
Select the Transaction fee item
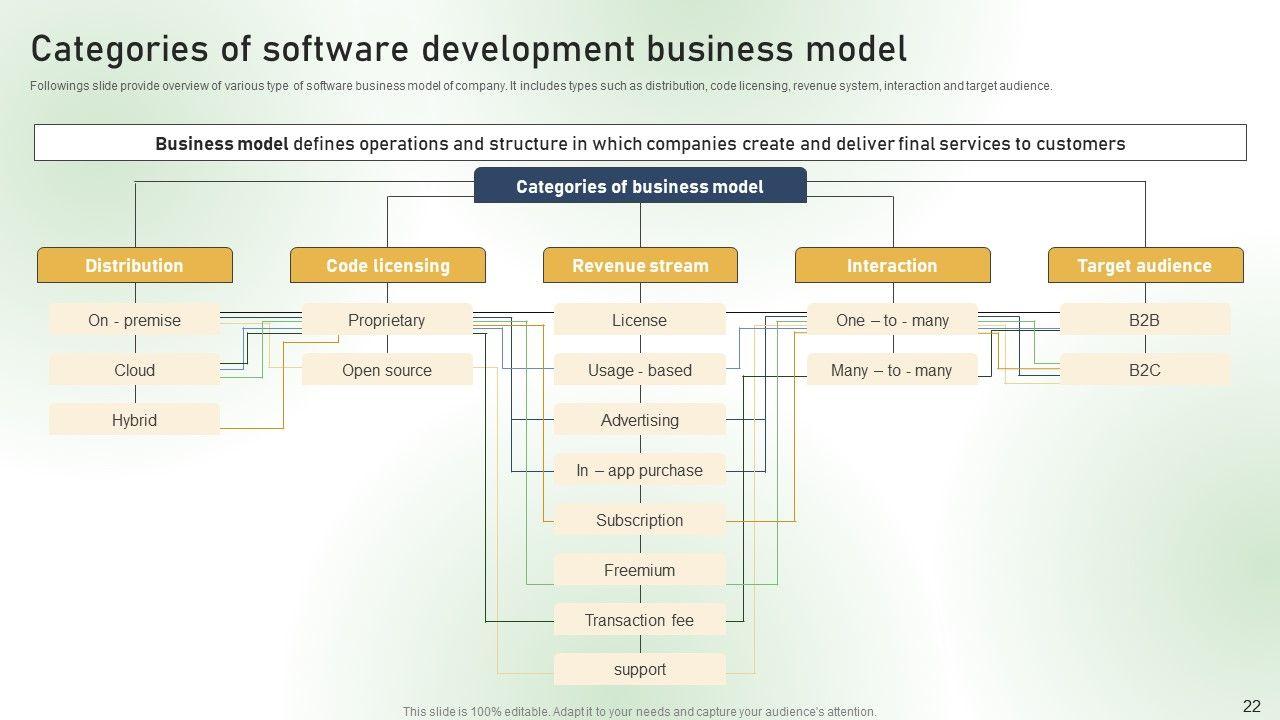(640, 620)
